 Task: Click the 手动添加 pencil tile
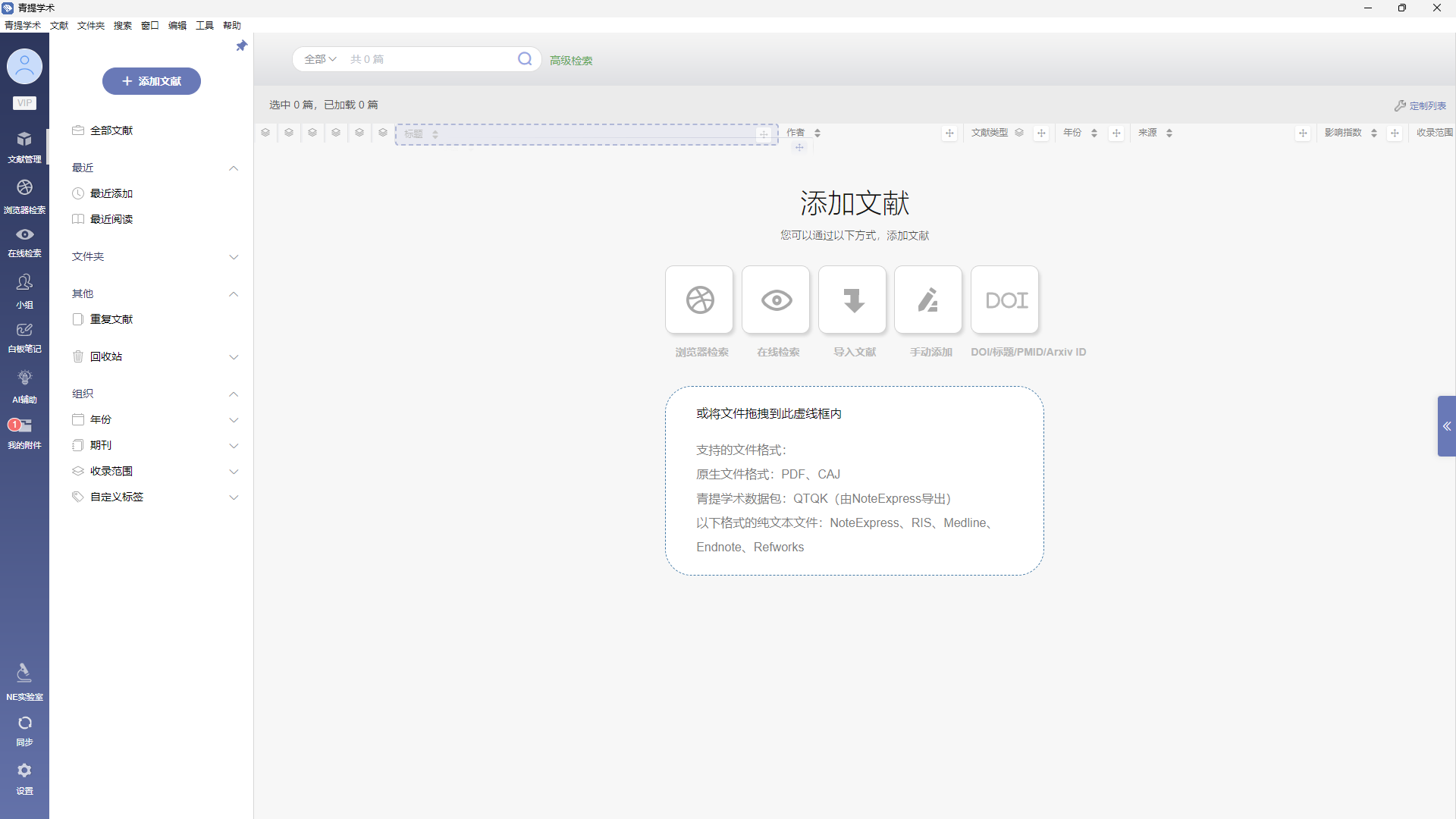point(928,300)
